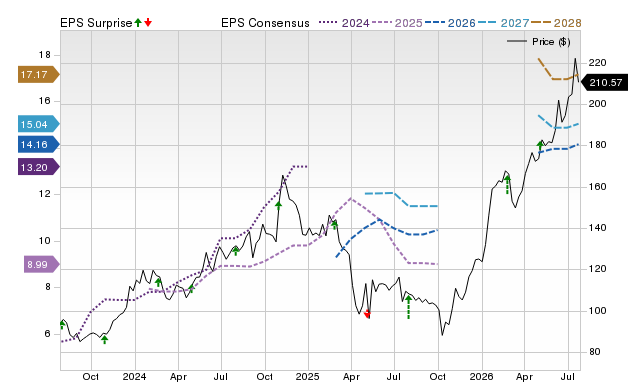Click the 16 label on the EPS axis
Screen dimensions: 640x382
(x=44, y=101)
